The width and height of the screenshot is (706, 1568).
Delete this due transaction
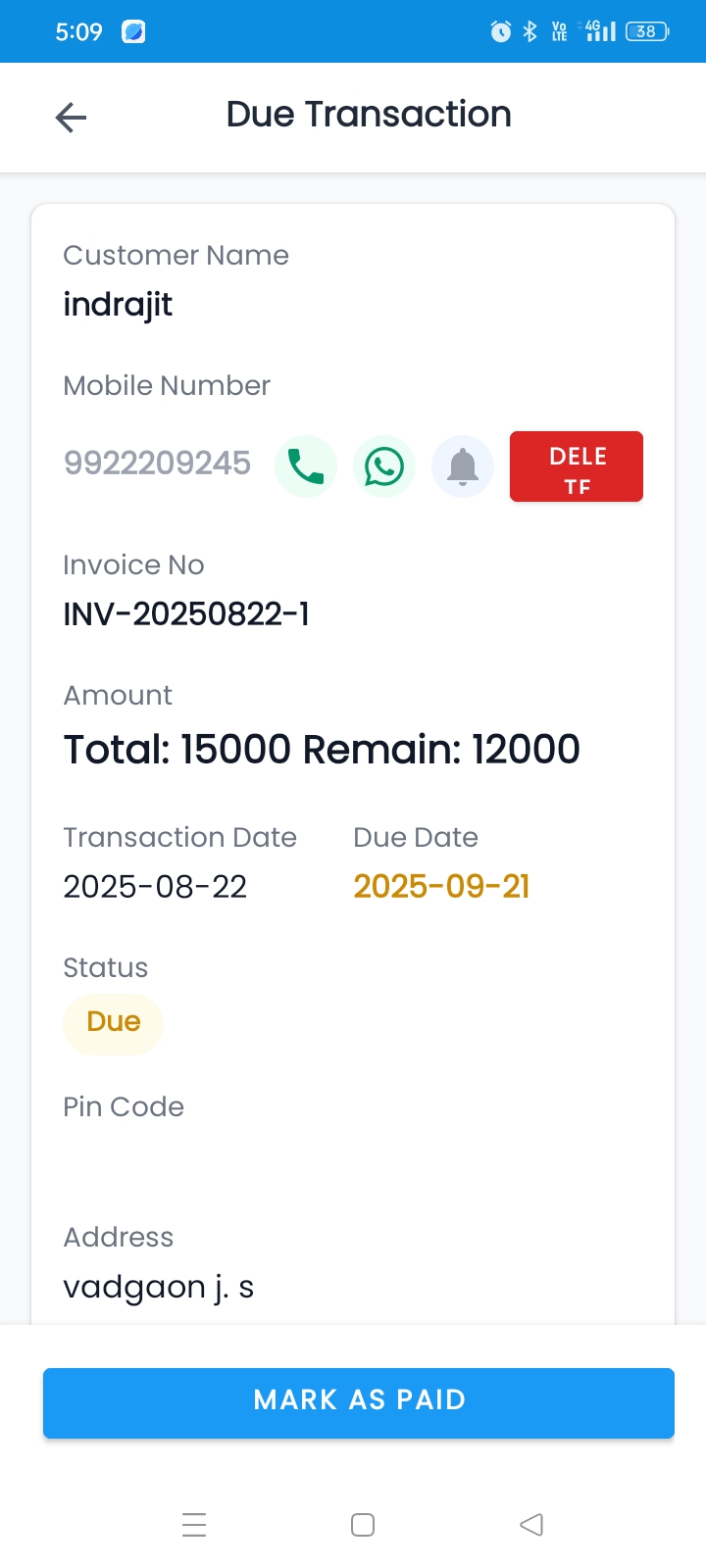point(577,466)
